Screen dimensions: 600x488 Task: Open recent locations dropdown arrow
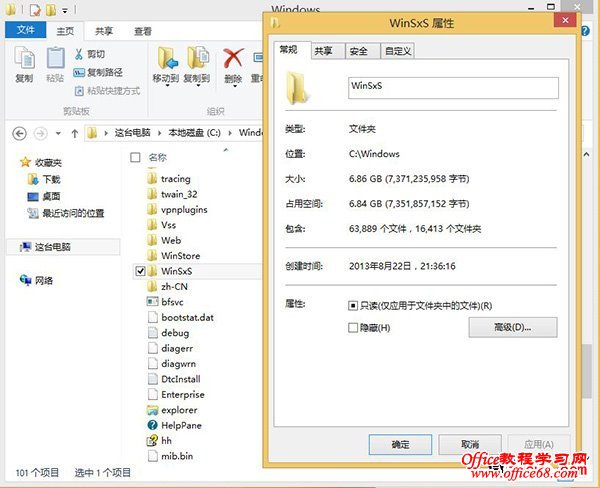tap(58, 133)
